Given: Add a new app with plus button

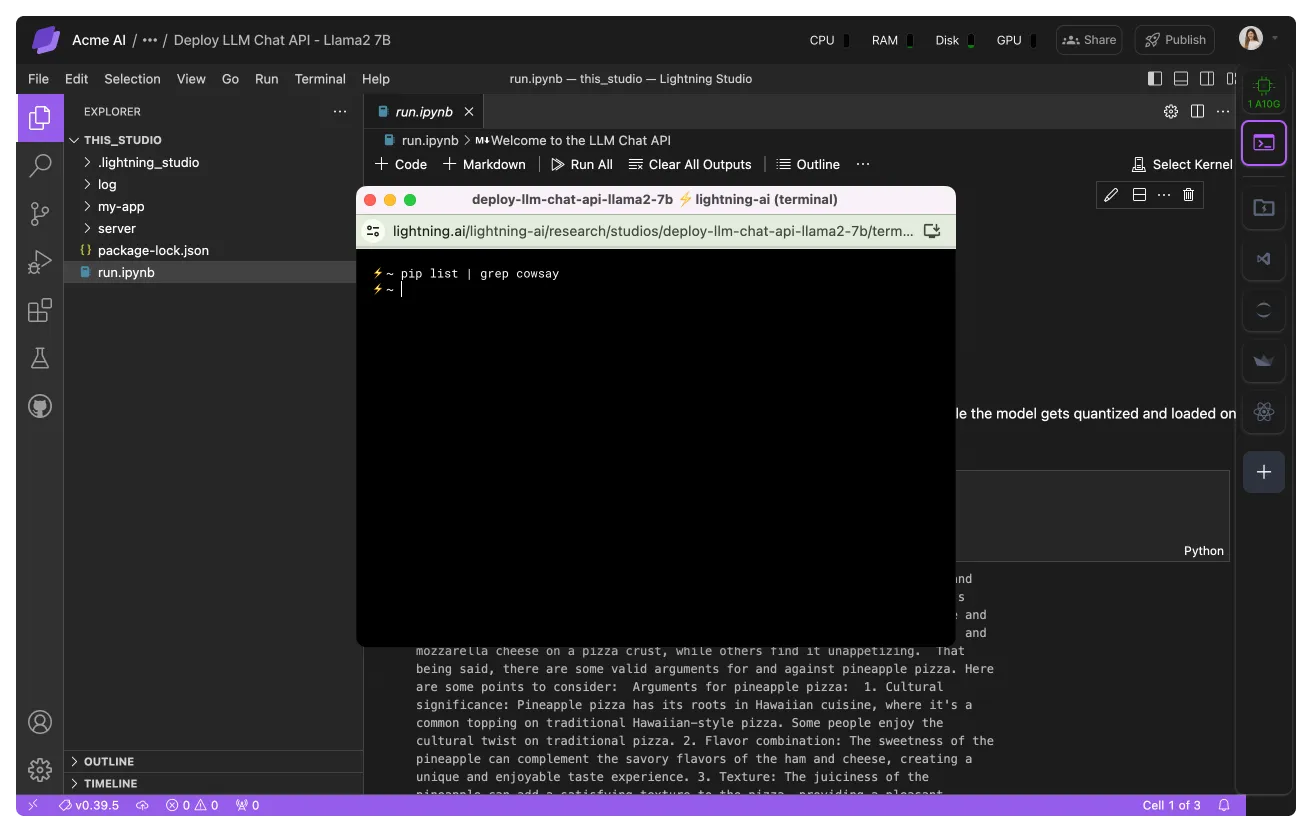Looking at the screenshot, I should pos(1264,472).
